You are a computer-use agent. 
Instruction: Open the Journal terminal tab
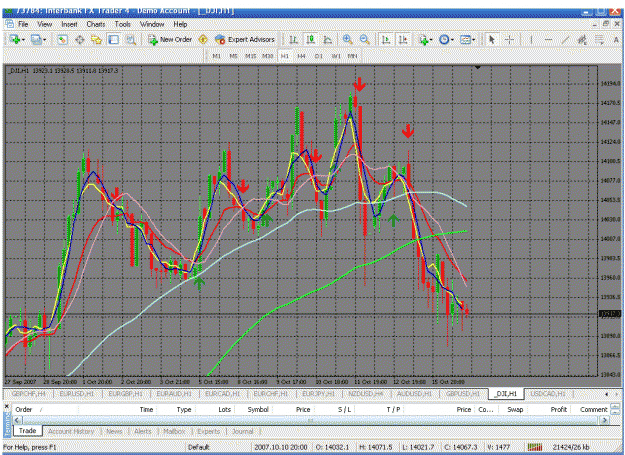click(243, 431)
